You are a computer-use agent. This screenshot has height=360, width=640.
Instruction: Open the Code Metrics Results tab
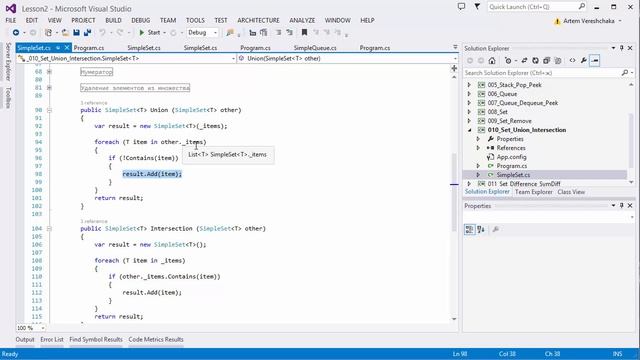click(x=156, y=339)
